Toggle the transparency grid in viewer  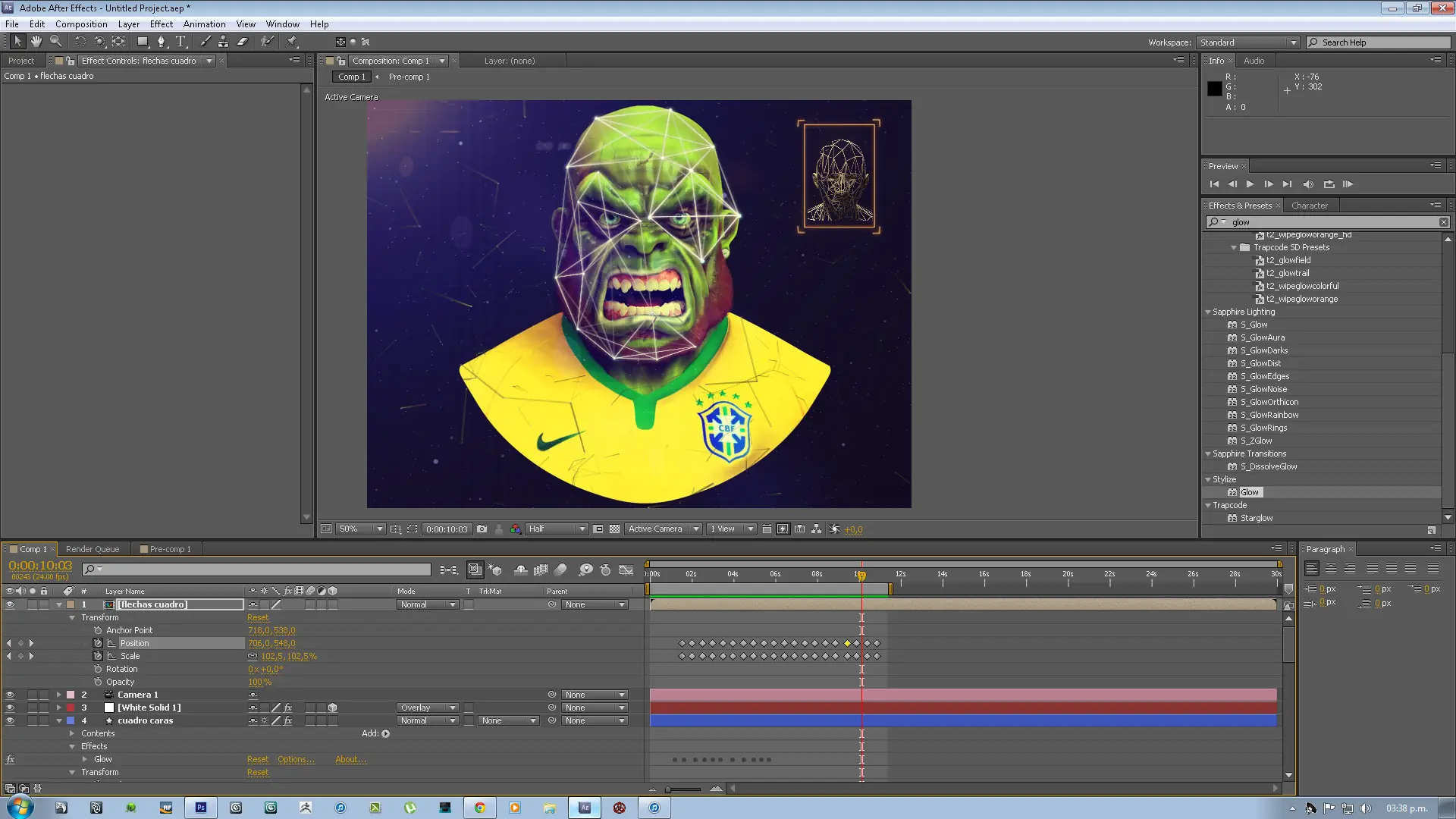[615, 529]
